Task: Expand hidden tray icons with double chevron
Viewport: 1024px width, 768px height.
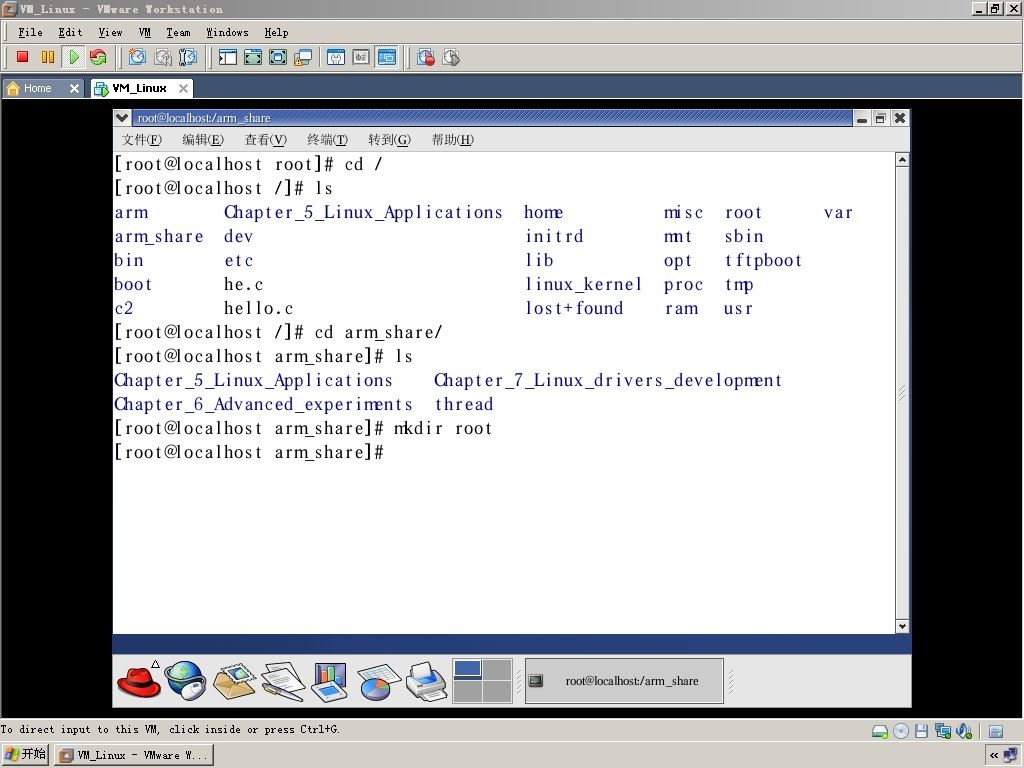Action: [x=994, y=756]
